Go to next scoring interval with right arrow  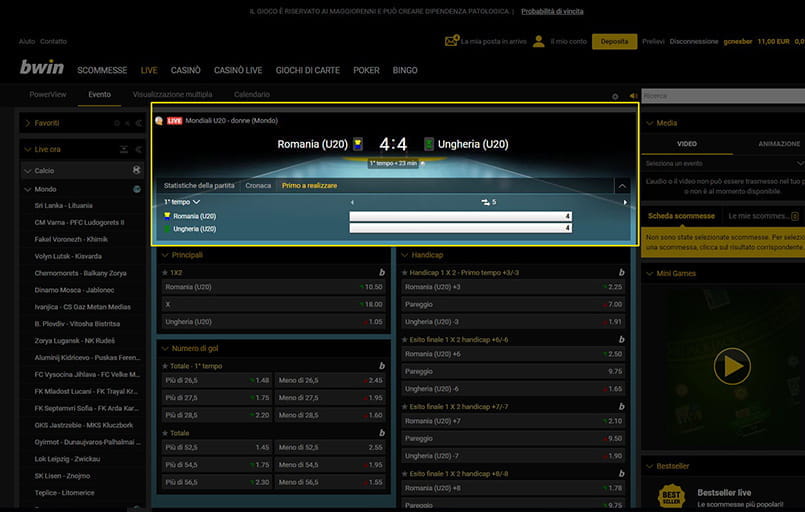[625, 202]
